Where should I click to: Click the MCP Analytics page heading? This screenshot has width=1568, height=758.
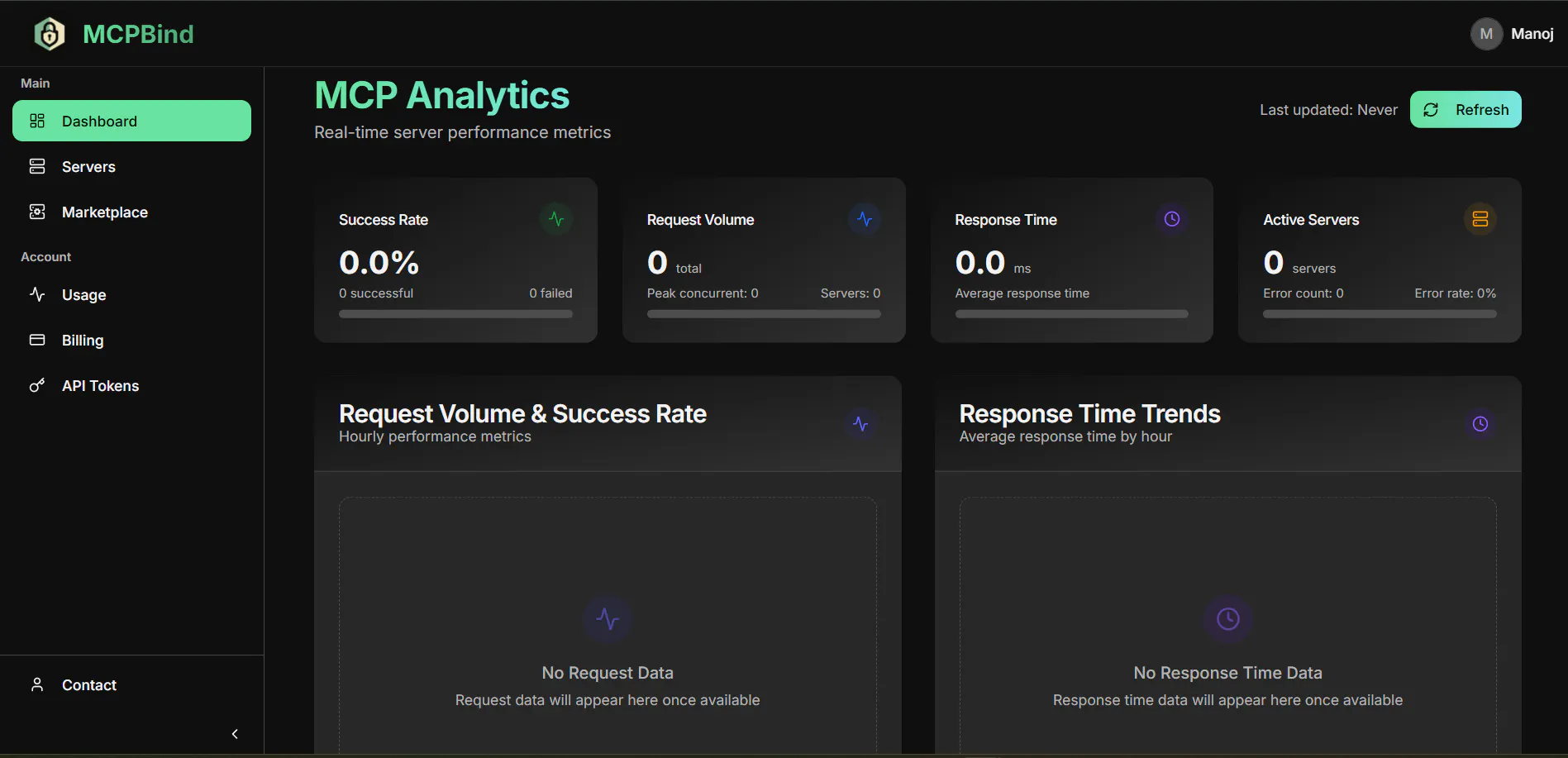(x=442, y=95)
